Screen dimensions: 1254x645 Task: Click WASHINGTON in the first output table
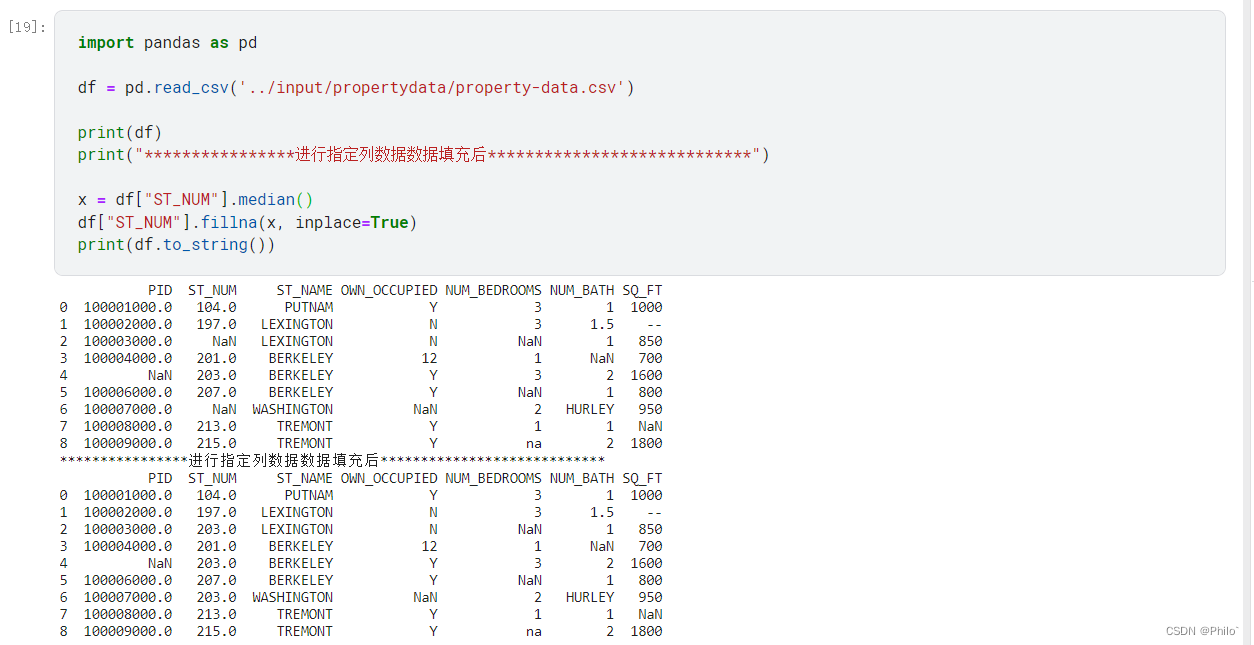tap(293, 409)
